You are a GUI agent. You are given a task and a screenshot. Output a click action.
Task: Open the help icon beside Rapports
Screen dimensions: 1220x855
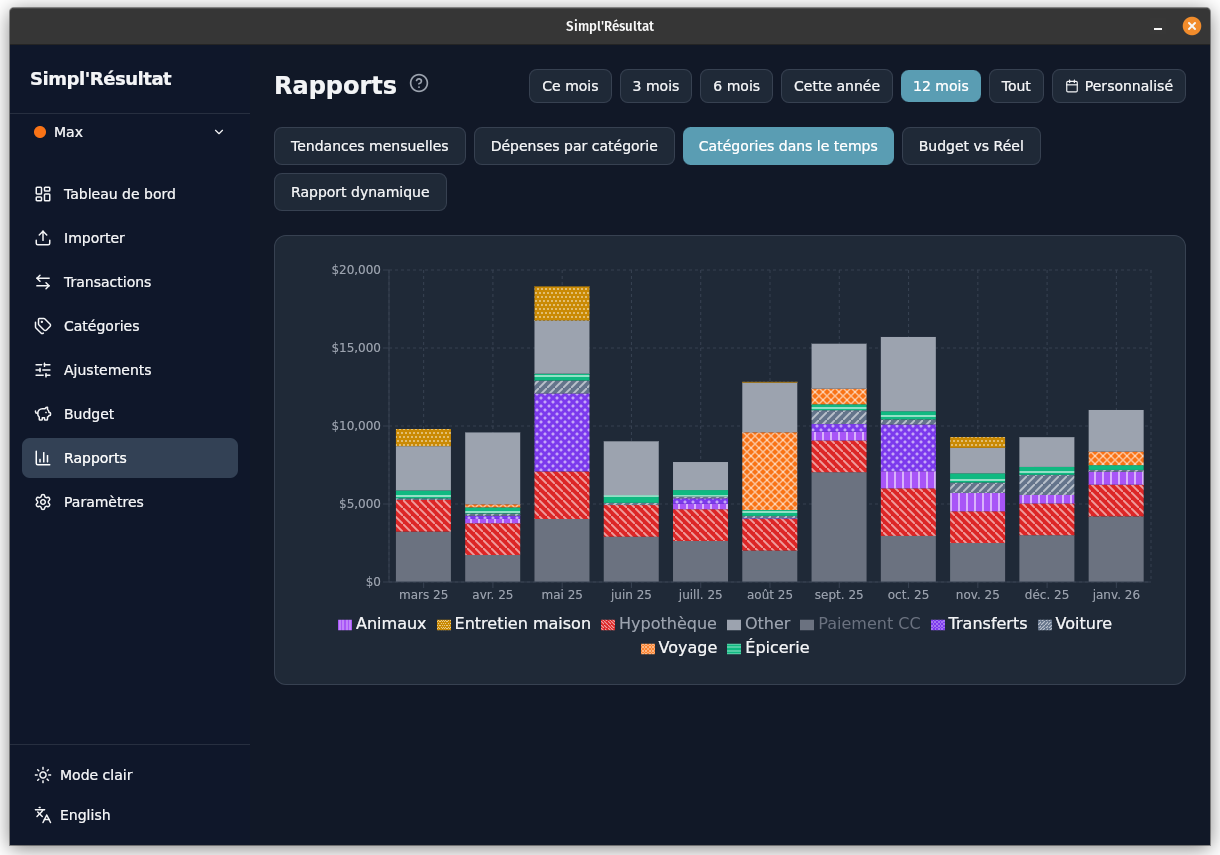[419, 84]
